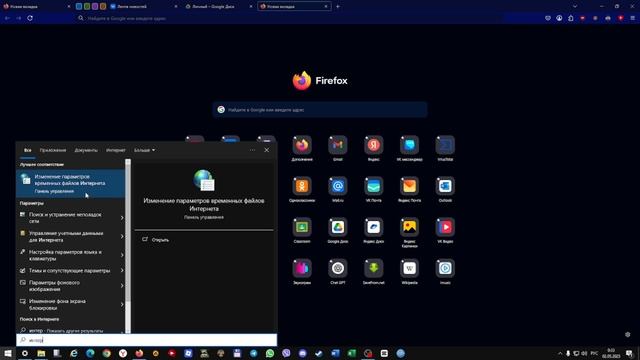Open WhatsApp from the taskbar
The width and height of the screenshot is (640, 360).
click(270, 353)
